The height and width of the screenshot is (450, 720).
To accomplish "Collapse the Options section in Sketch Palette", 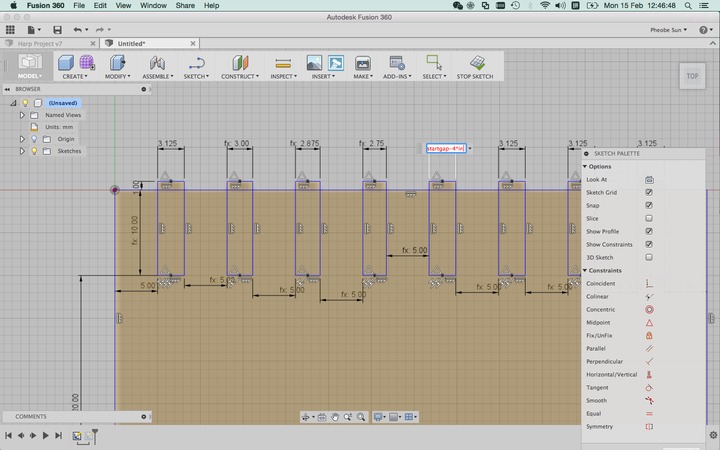I will (585, 166).
